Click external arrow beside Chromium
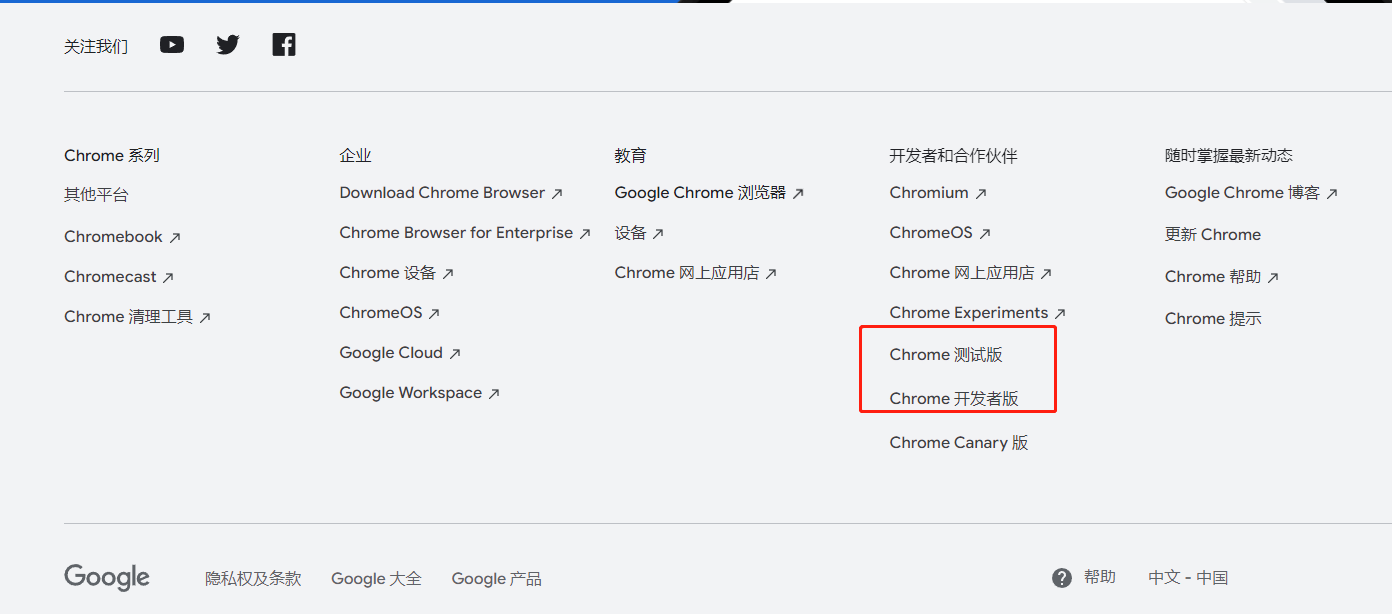 click(981, 194)
